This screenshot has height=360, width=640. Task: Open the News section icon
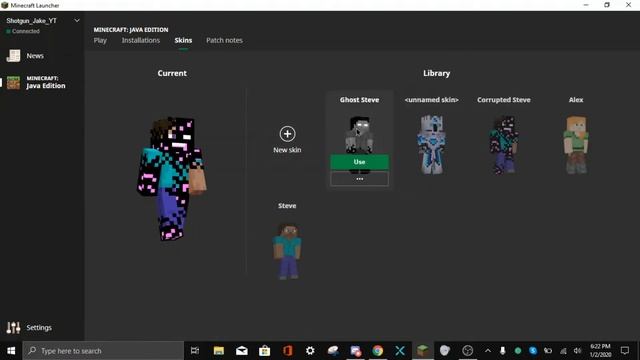[13, 56]
